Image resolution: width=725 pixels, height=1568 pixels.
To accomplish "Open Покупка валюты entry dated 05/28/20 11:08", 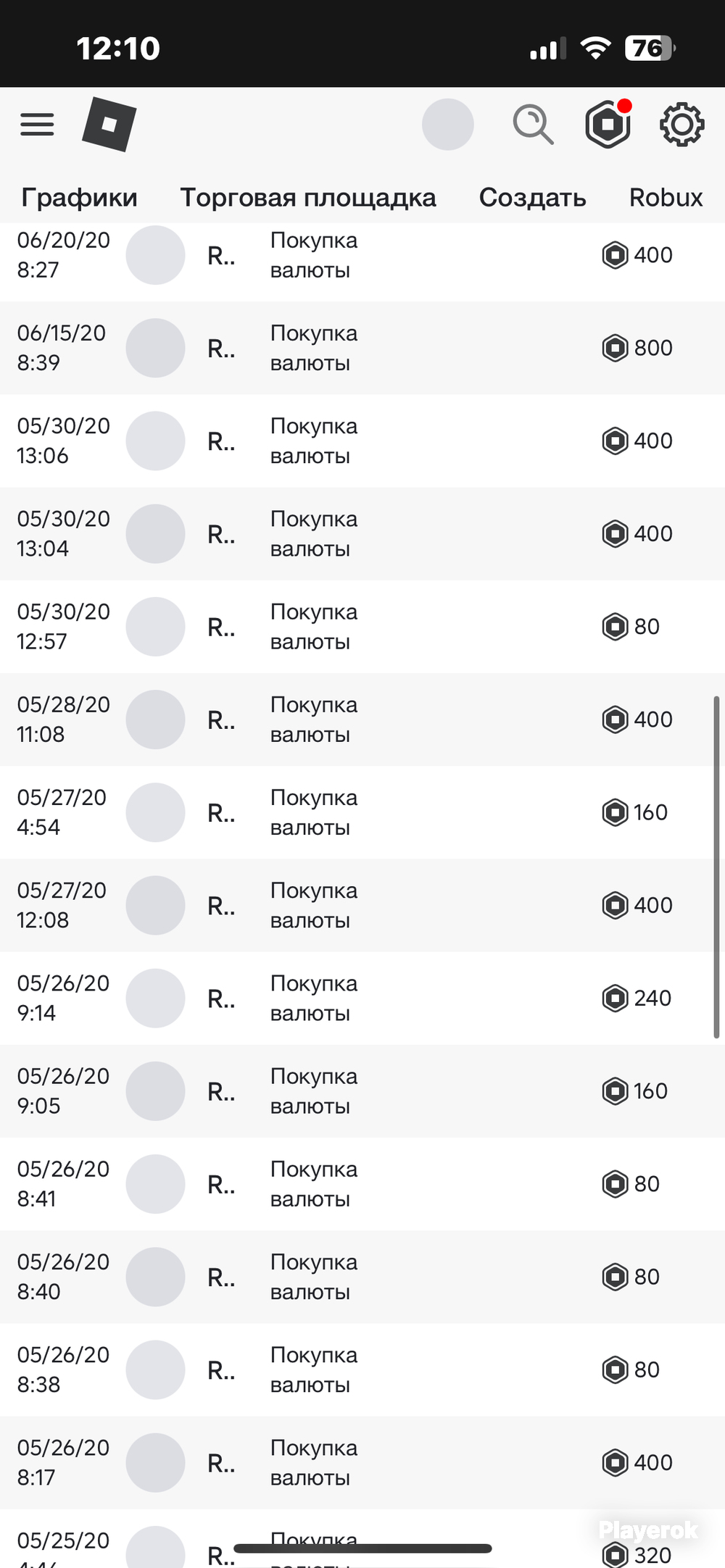I will (362, 720).
